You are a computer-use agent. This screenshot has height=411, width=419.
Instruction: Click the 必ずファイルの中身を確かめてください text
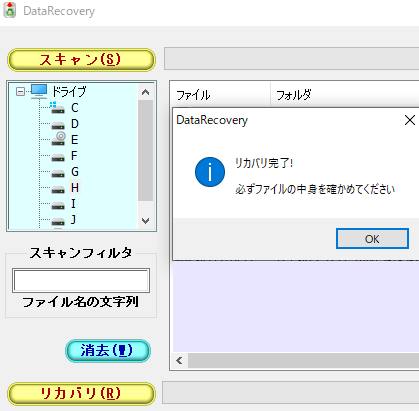pyautogui.click(x=315, y=189)
